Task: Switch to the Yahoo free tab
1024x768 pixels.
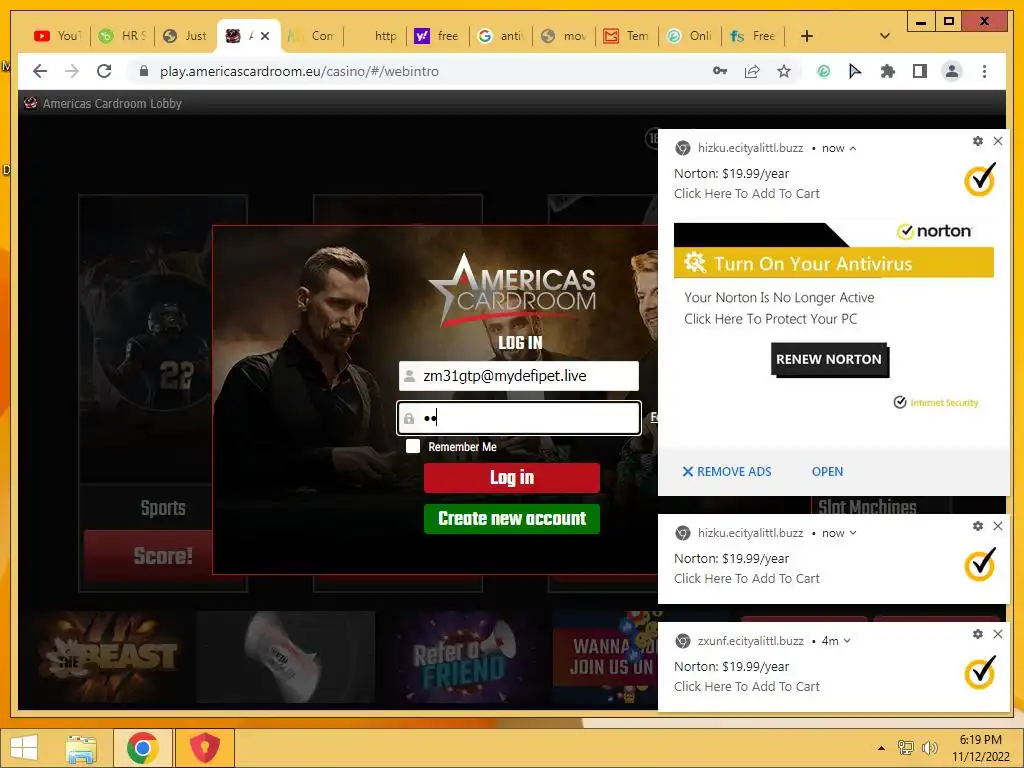Action: click(438, 36)
